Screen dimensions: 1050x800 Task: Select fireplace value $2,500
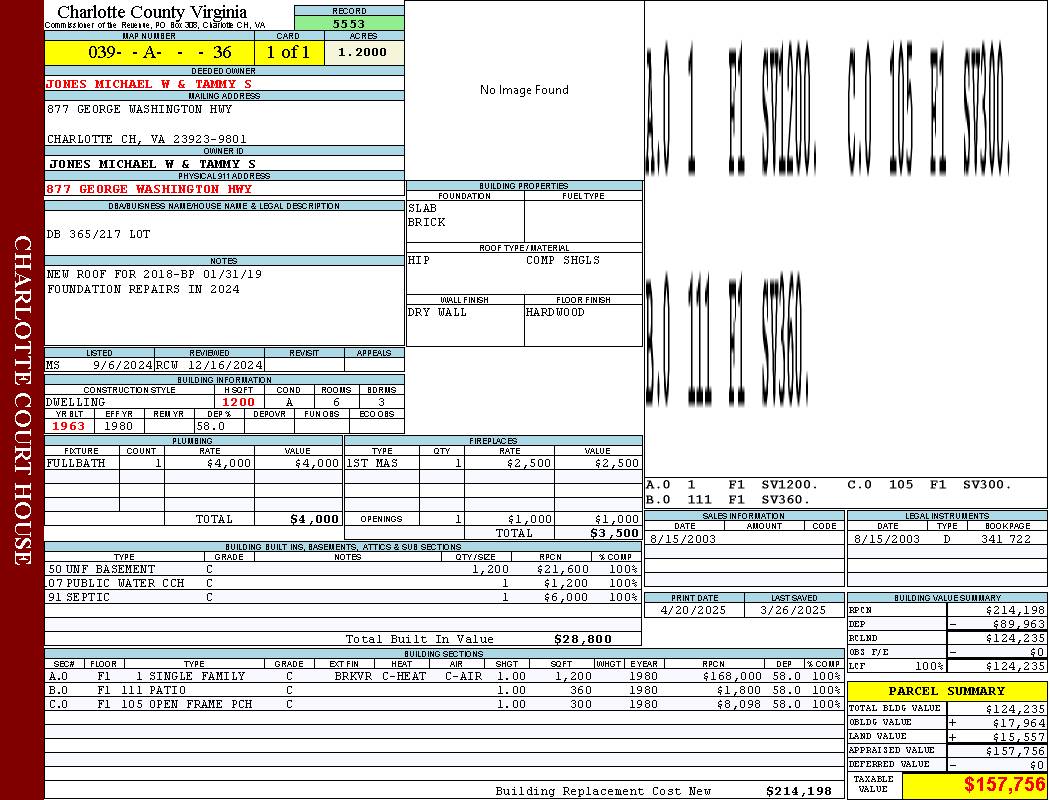click(617, 463)
